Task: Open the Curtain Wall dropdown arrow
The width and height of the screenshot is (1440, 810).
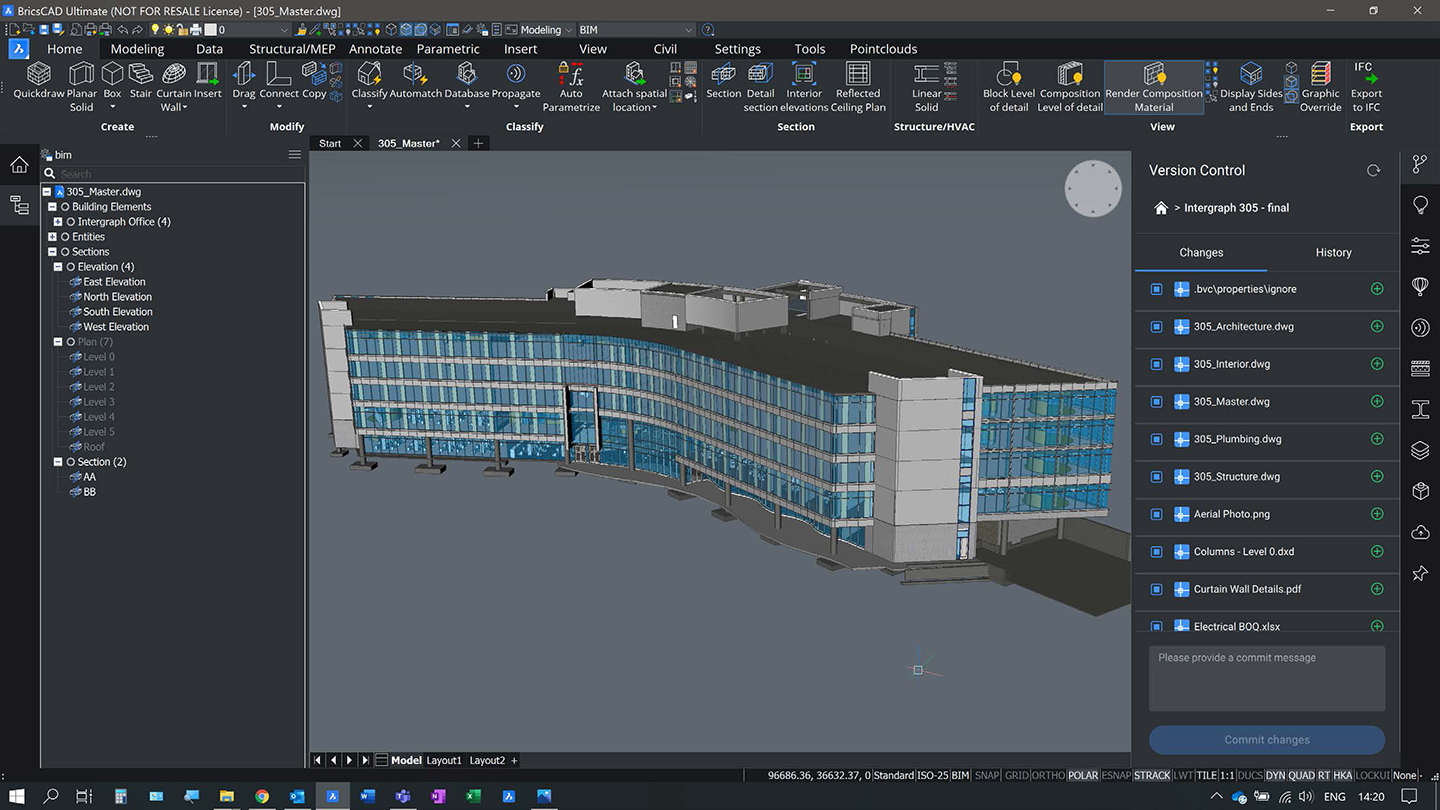Action: pos(185,108)
